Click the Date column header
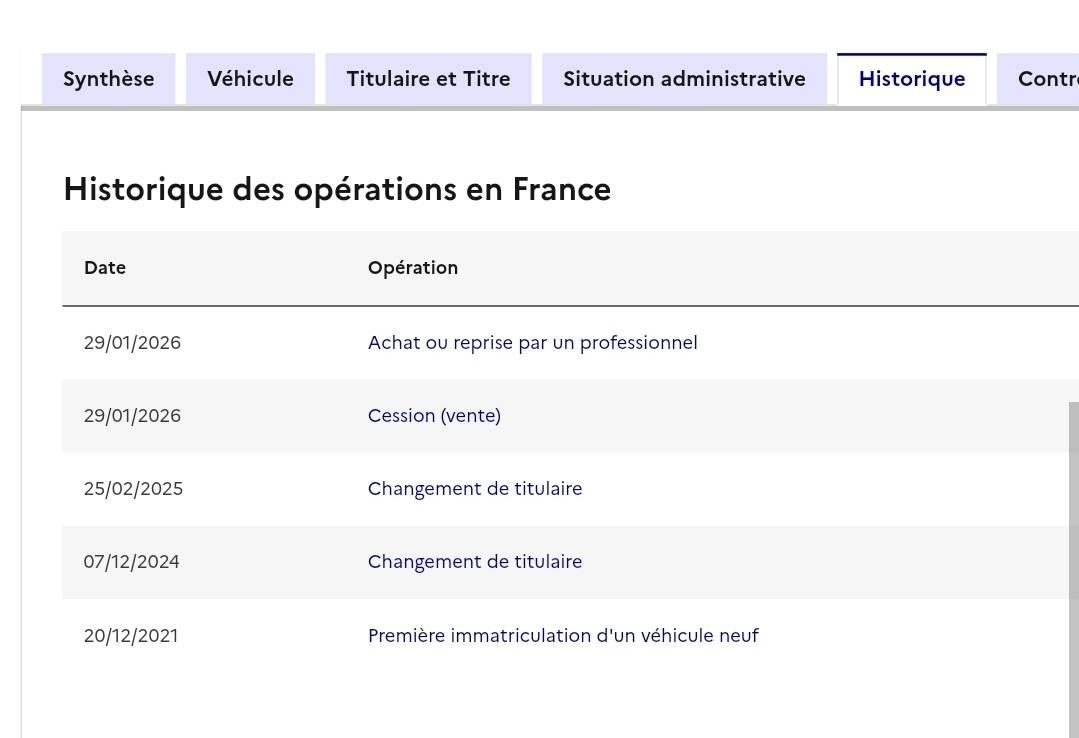Image resolution: width=1079 pixels, height=738 pixels. 105,268
